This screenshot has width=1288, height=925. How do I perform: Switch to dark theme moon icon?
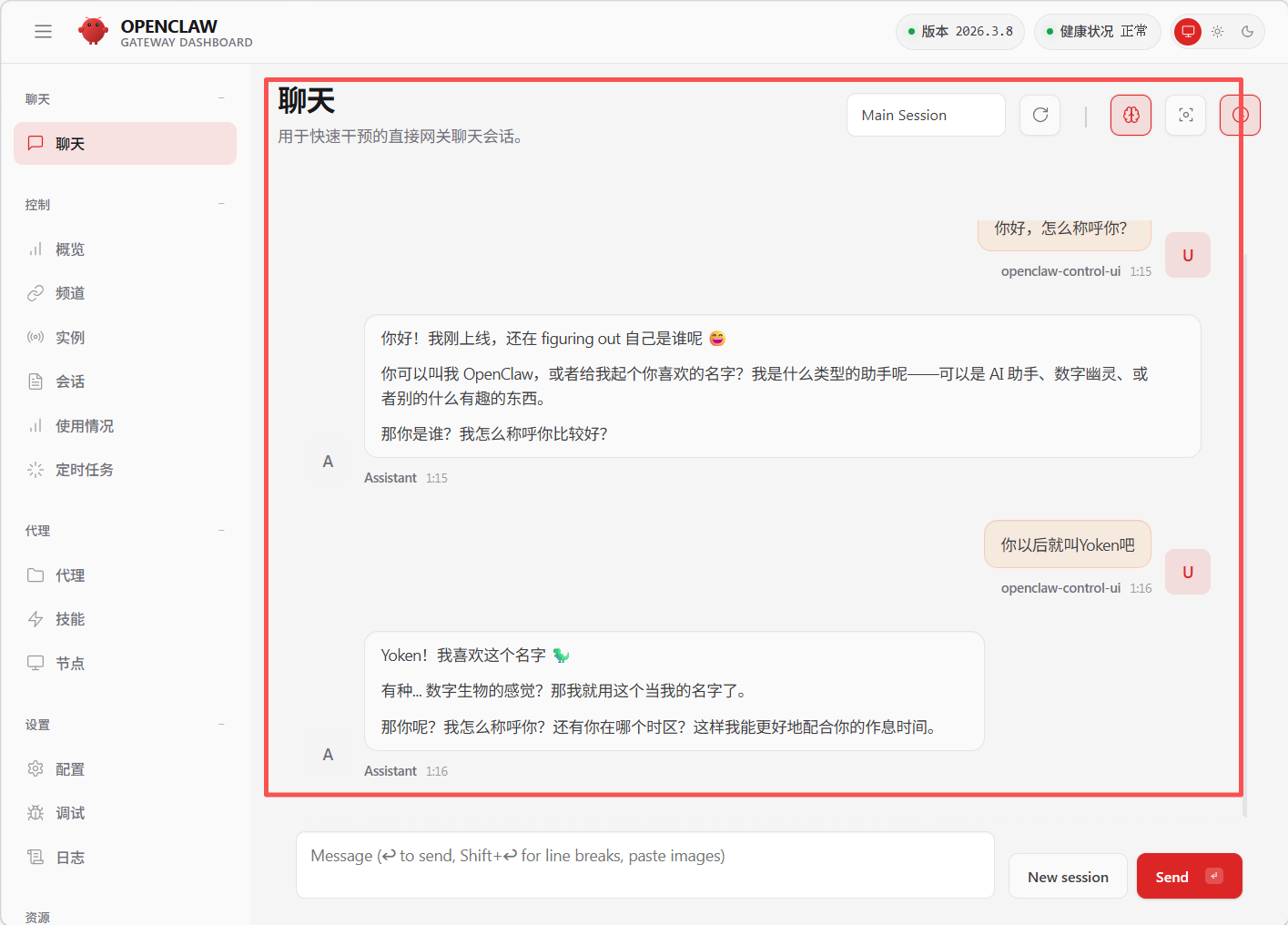pyautogui.click(x=1247, y=32)
